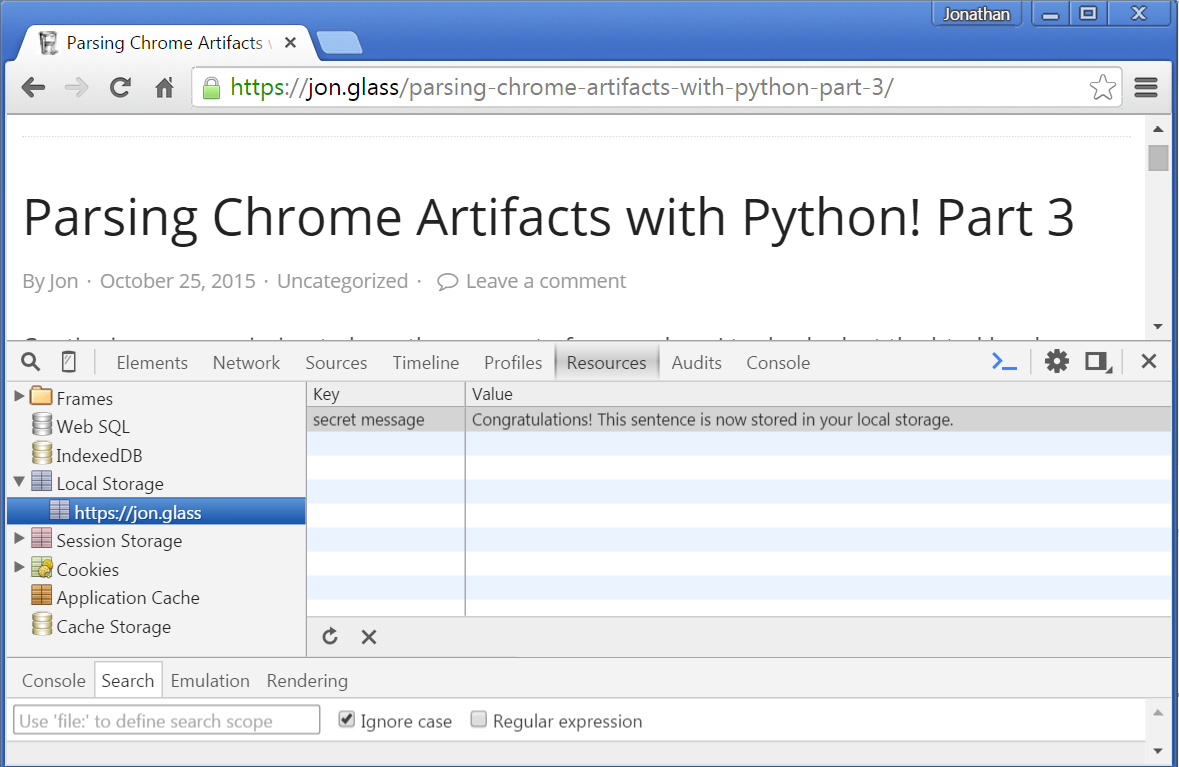Bookmark the page with the star icon
Screen dimensions: 1179x767
1102,88
